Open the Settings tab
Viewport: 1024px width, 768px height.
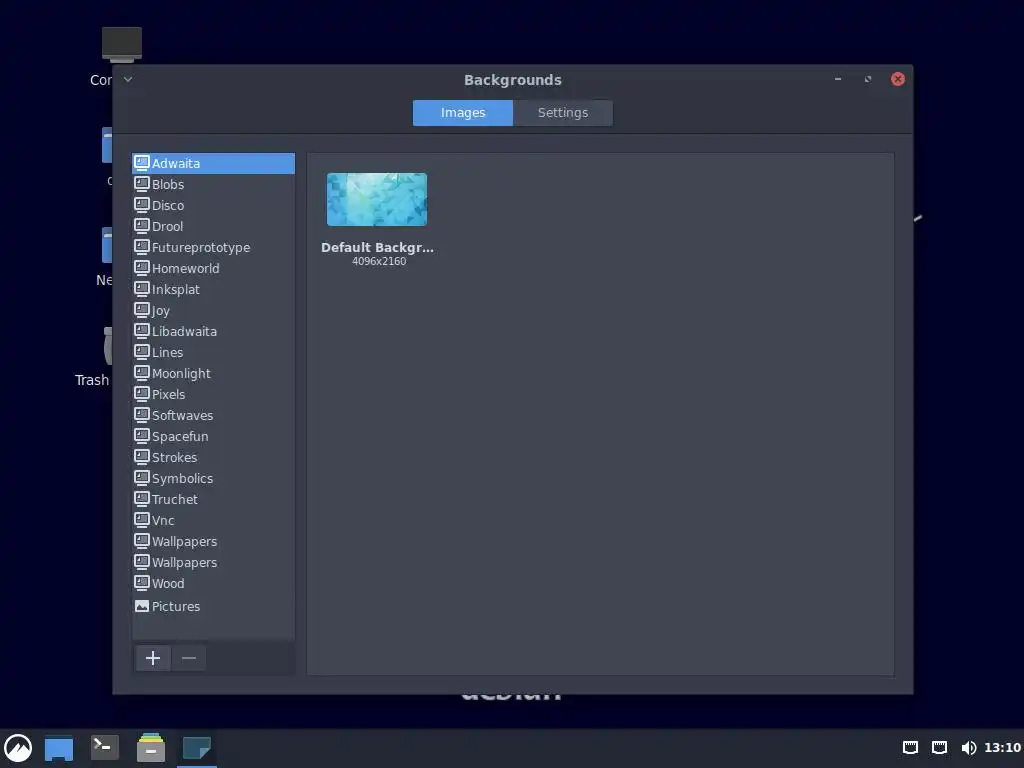coord(563,112)
